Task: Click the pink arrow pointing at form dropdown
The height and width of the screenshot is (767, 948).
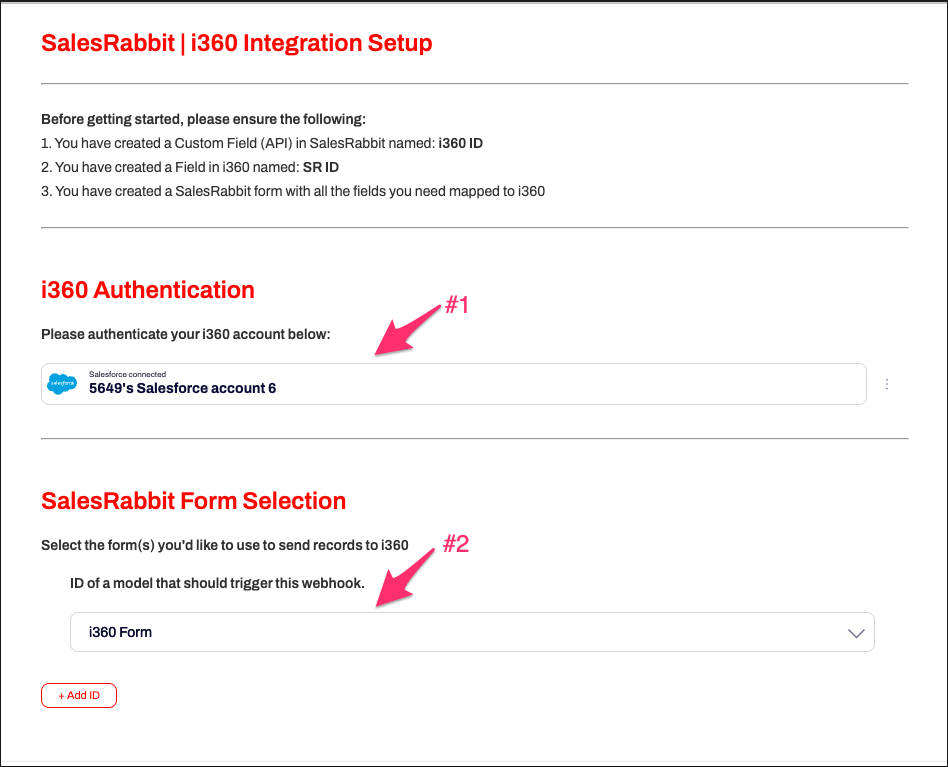Action: click(407, 575)
